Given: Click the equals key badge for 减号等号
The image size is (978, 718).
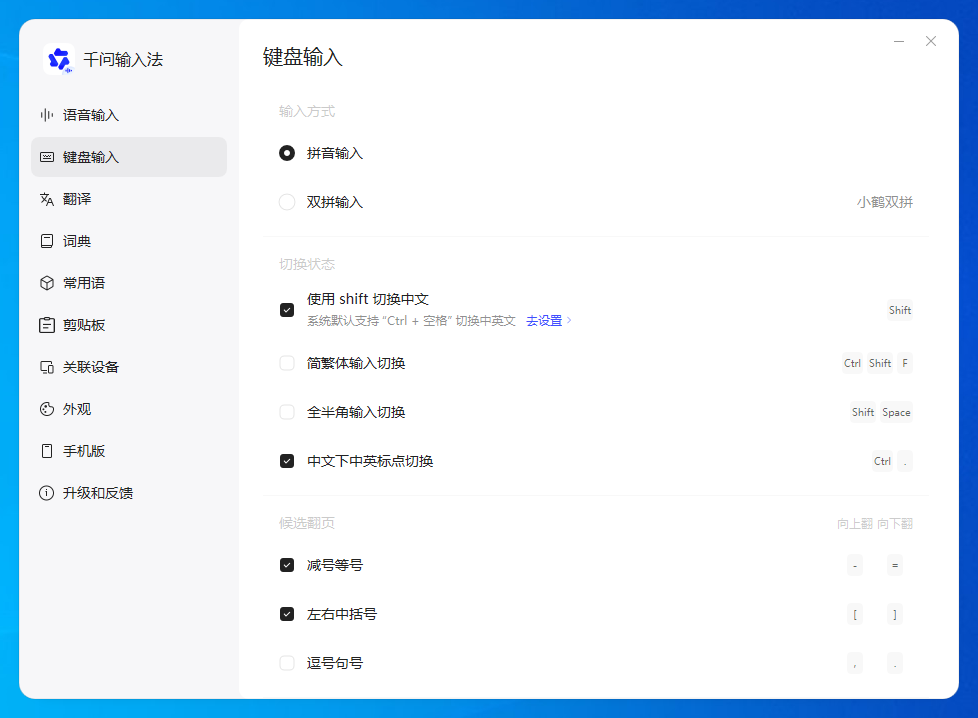Looking at the screenshot, I should [895, 565].
